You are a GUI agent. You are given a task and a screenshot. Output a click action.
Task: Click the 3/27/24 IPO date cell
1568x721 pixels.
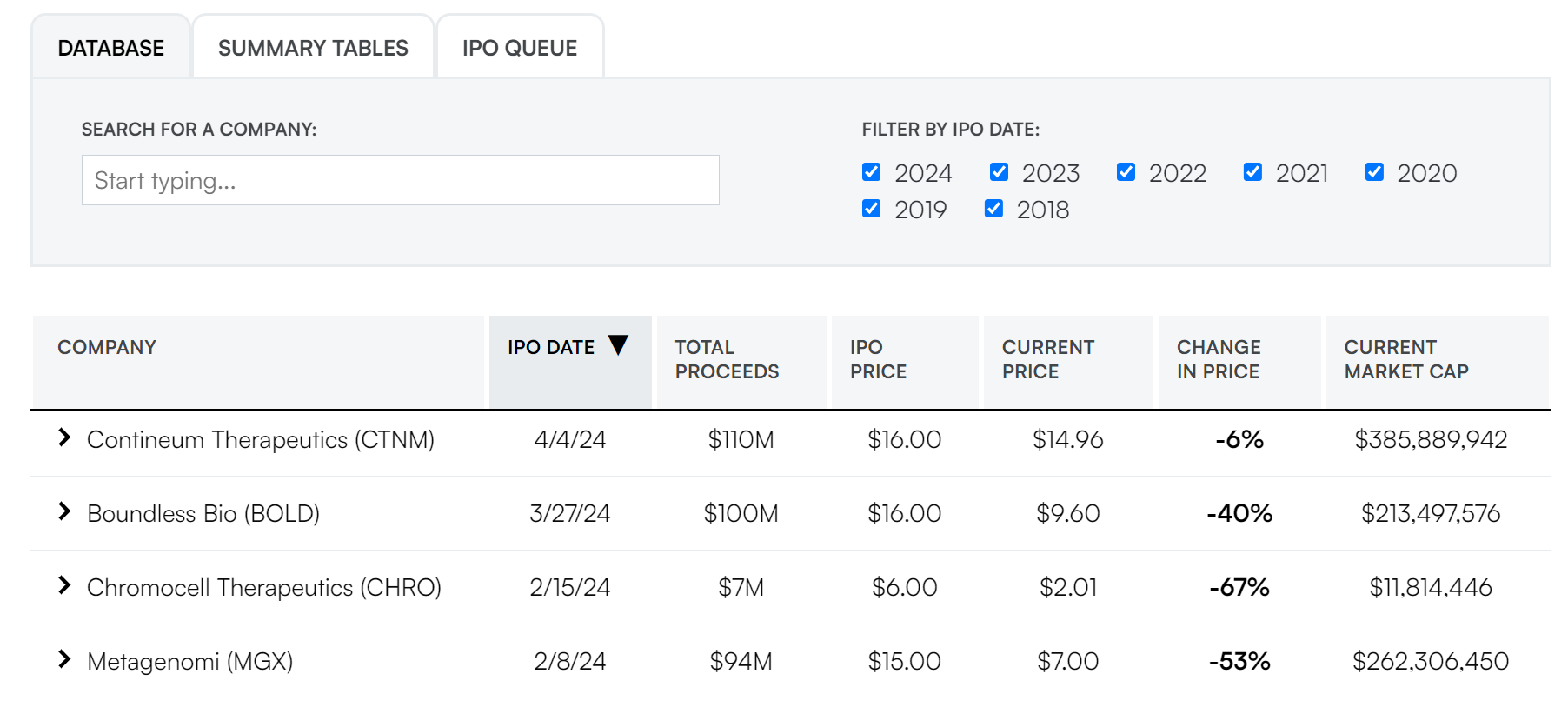[570, 514]
